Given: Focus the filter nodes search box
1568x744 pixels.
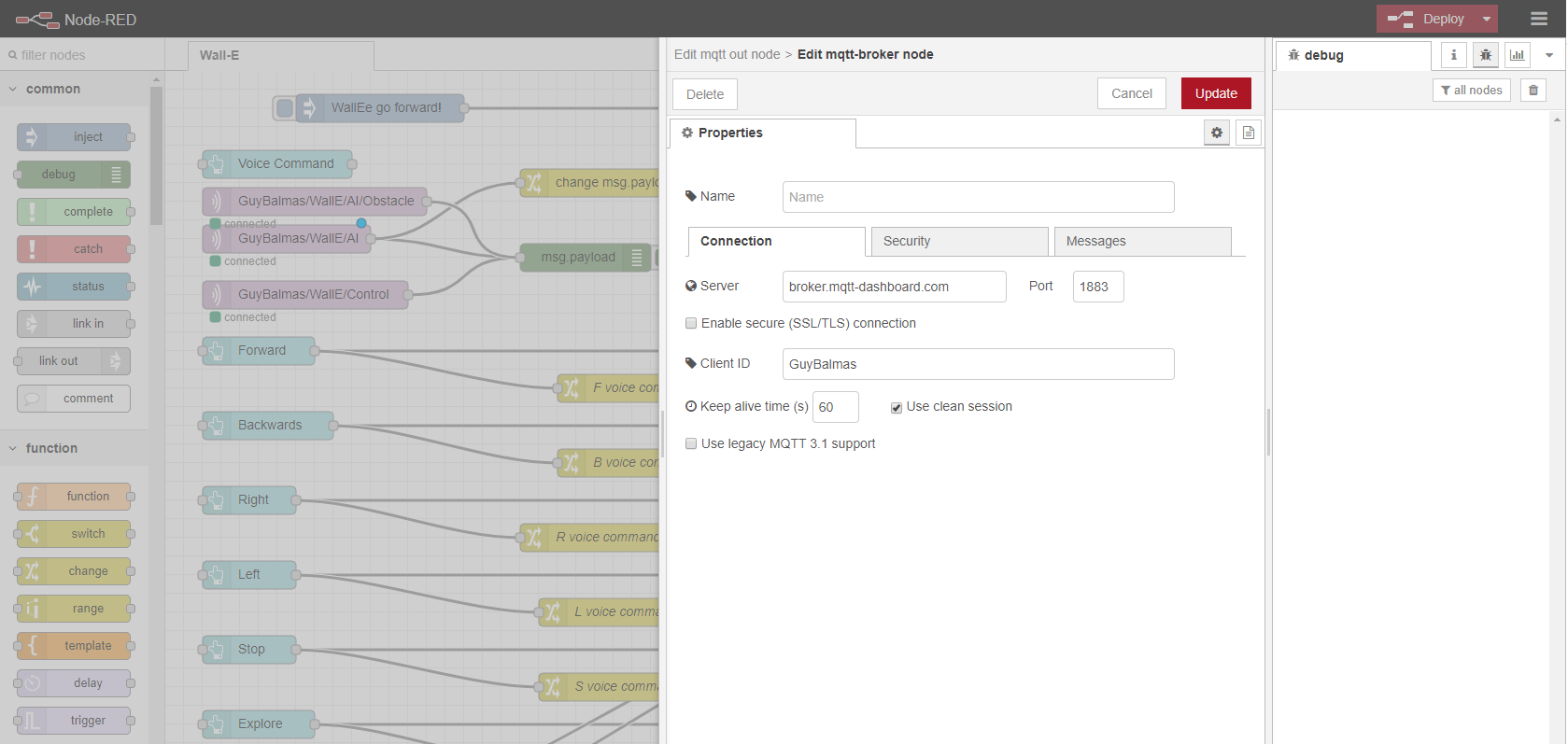Looking at the screenshot, I should 82,55.
